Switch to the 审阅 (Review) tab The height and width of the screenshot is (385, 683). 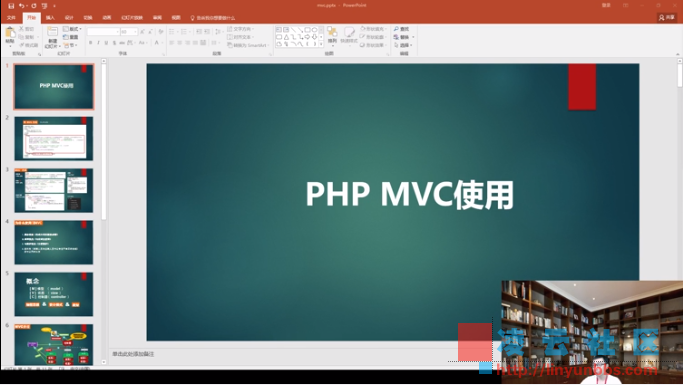[x=157, y=18]
